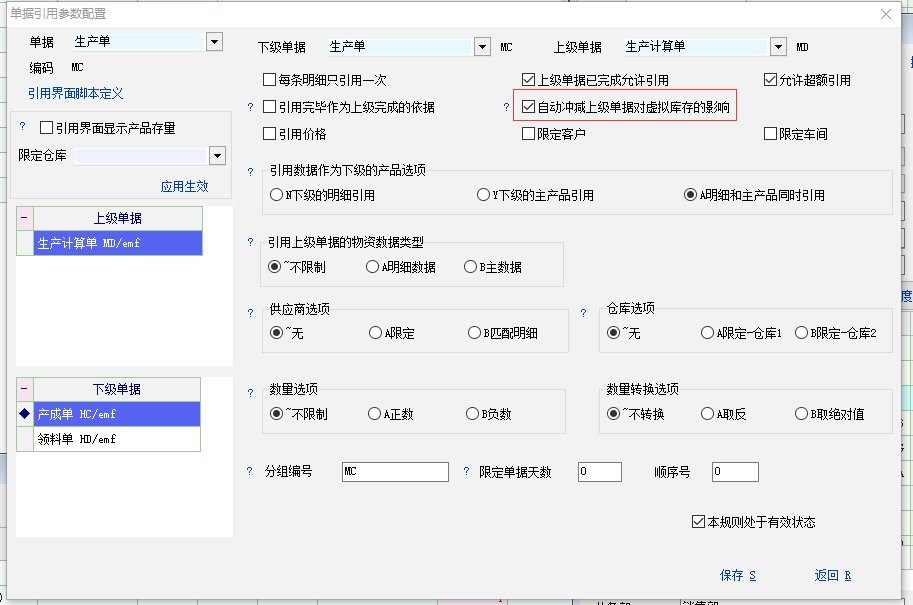Select N下级的明细引用 radio option
The width and height of the screenshot is (913, 605).
277,195
